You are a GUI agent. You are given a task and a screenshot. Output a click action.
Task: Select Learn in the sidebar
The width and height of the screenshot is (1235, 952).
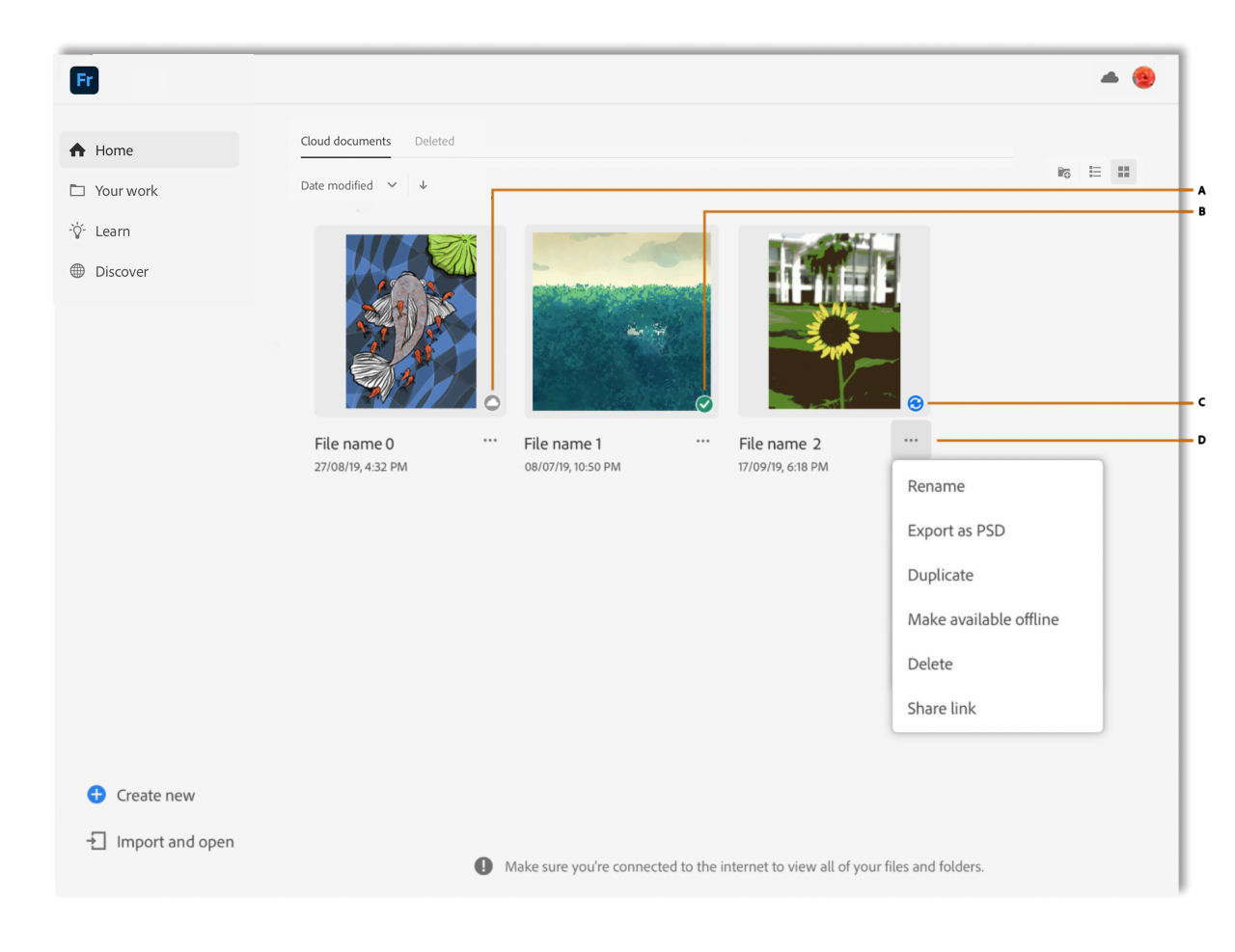pyautogui.click(x=112, y=231)
